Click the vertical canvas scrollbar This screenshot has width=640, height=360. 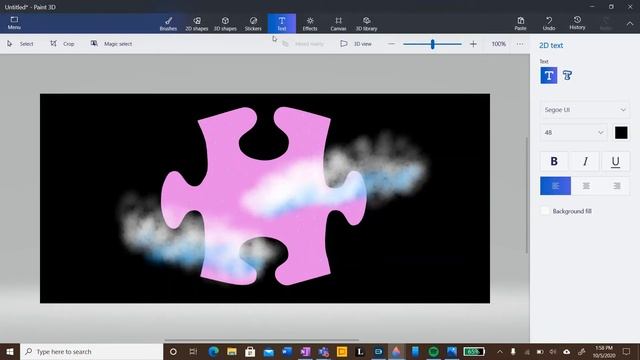(527, 195)
